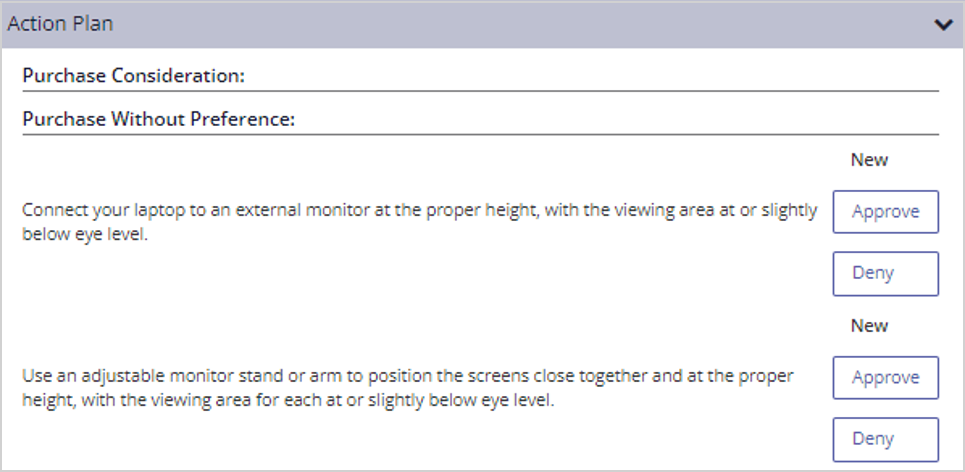Click the 'Use an adjustable monitor stand' text
Image resolution: width=965 pixels, height=472 pixels.
pos(408,388)
